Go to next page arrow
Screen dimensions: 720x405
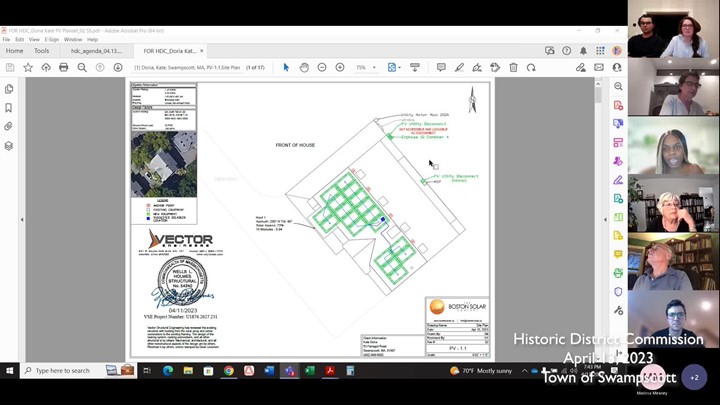pyautogui.click(x=118, y=68)
